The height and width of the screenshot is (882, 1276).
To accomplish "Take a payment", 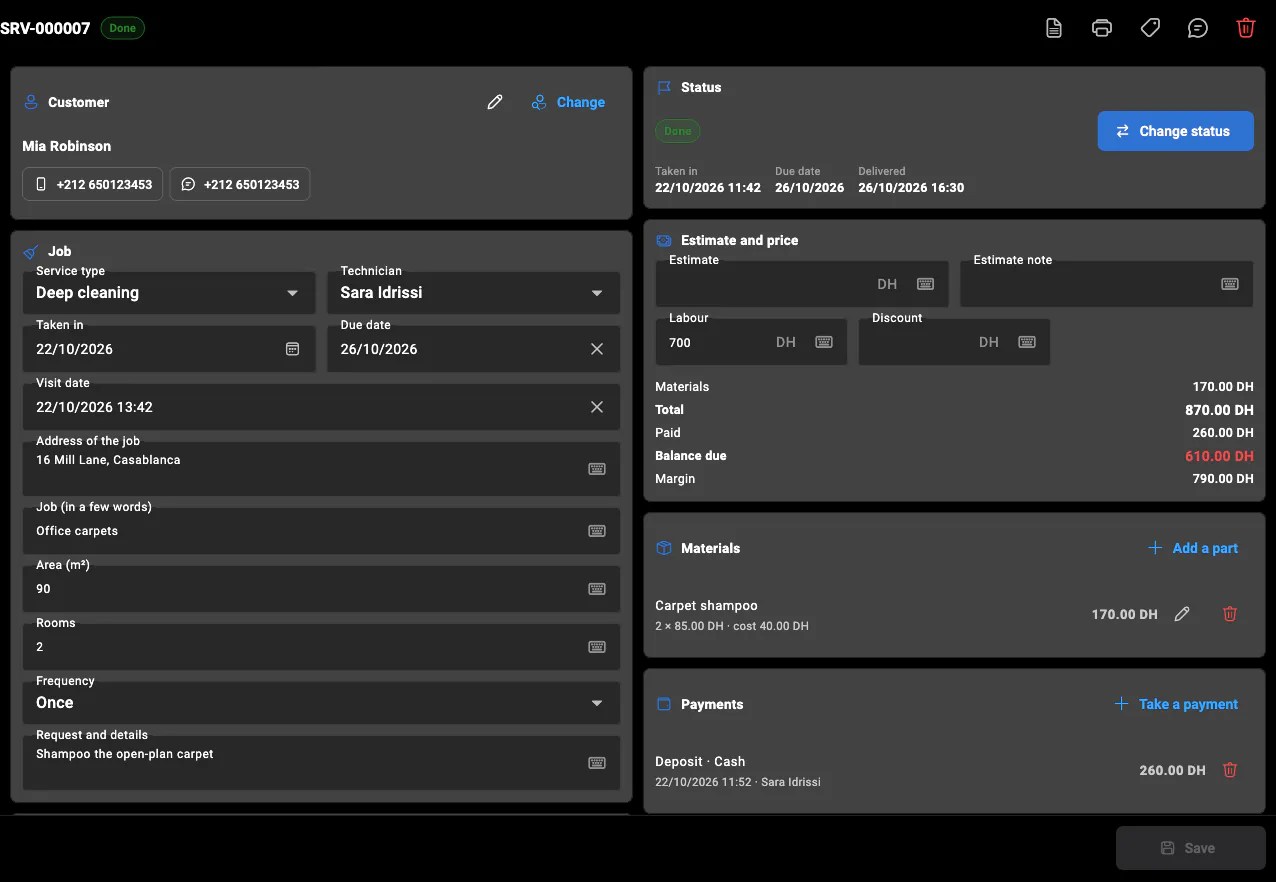I will coord(1176,704).
